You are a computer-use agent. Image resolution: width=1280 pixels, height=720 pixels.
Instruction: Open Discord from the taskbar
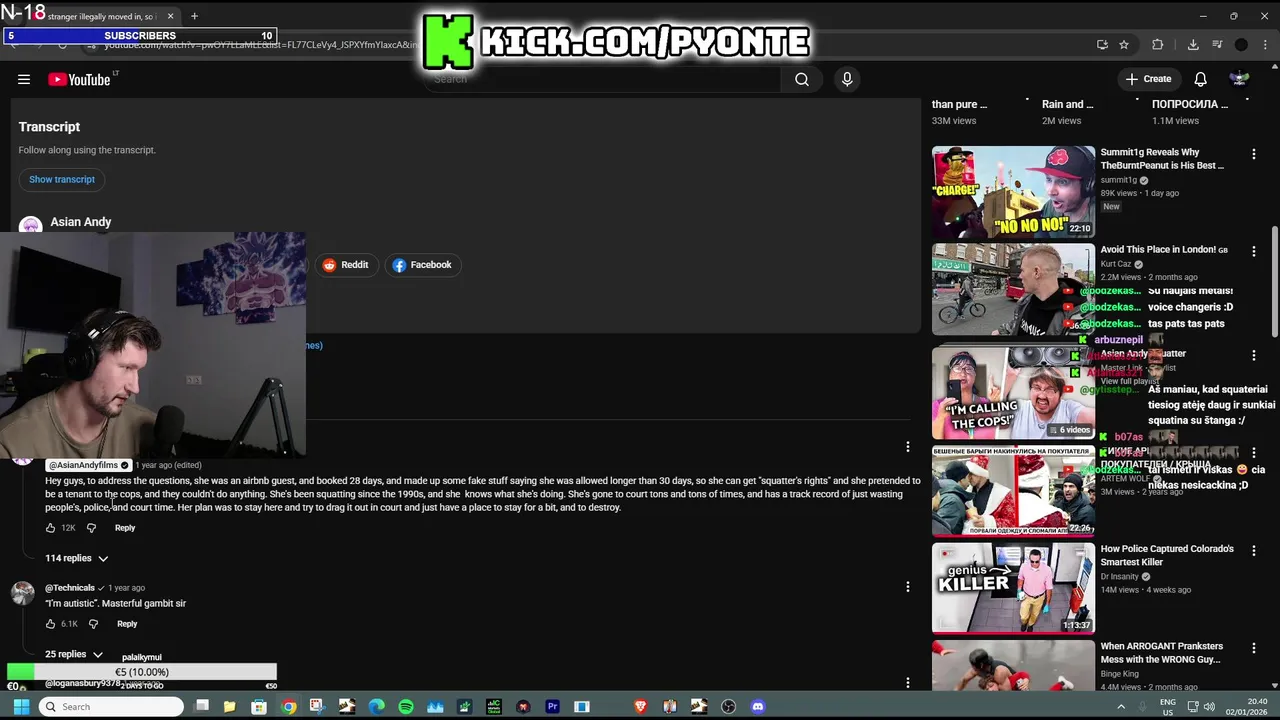[757, 706]
